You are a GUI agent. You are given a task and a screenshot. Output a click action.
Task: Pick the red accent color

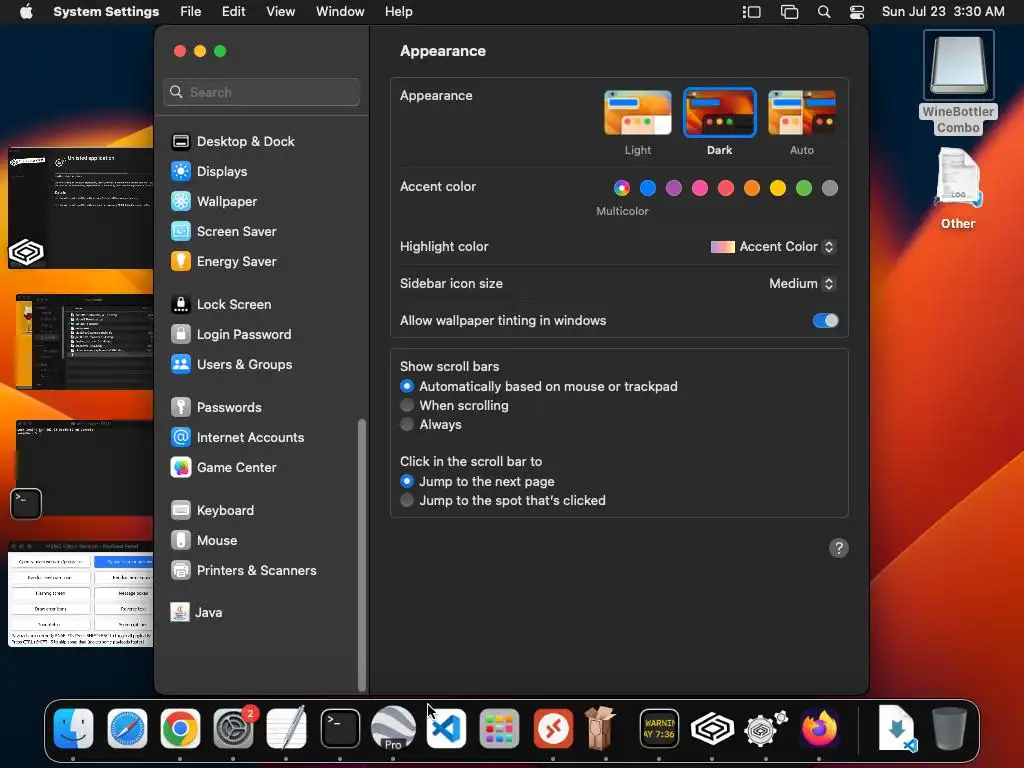726,188
